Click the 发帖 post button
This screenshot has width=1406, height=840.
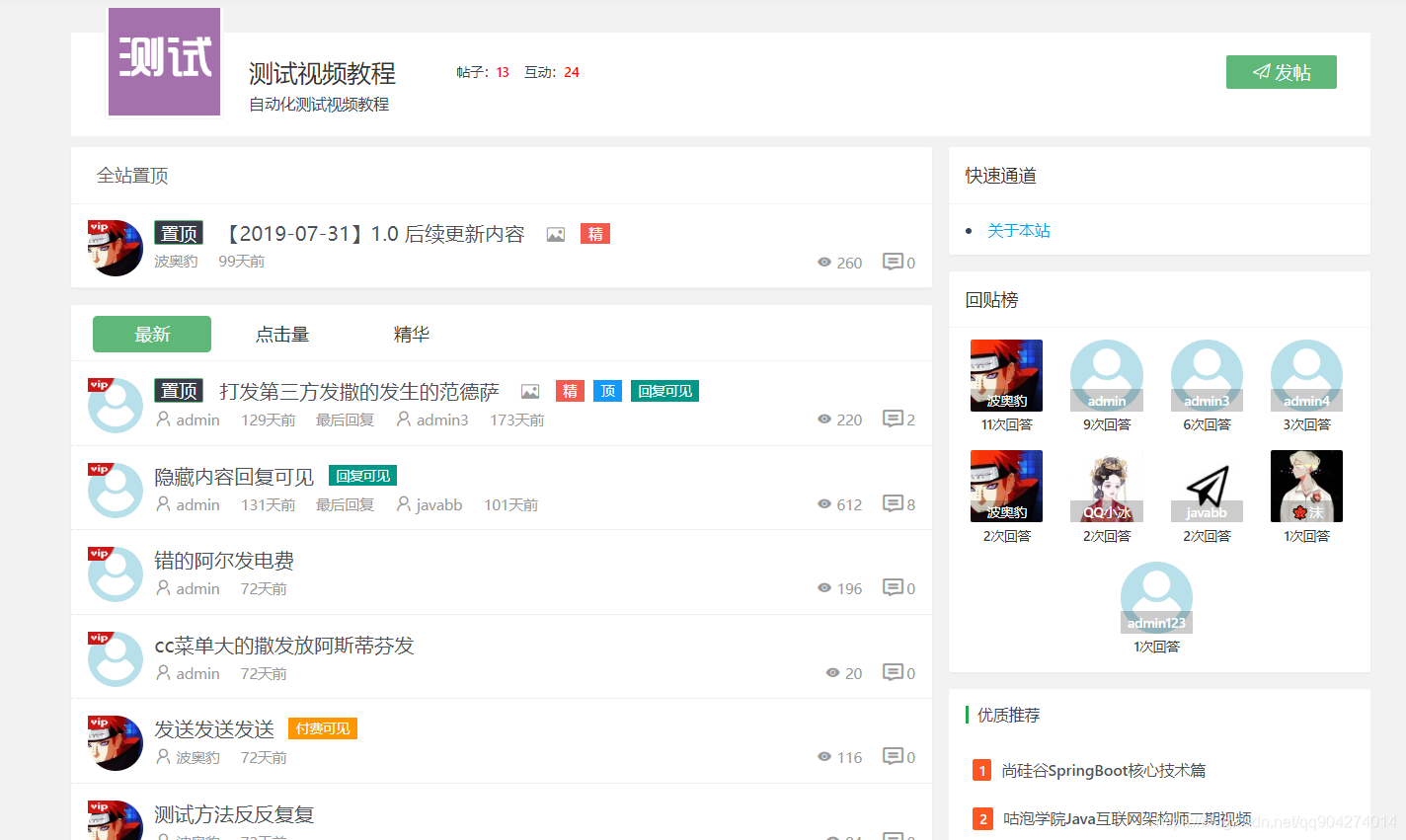1282,72
